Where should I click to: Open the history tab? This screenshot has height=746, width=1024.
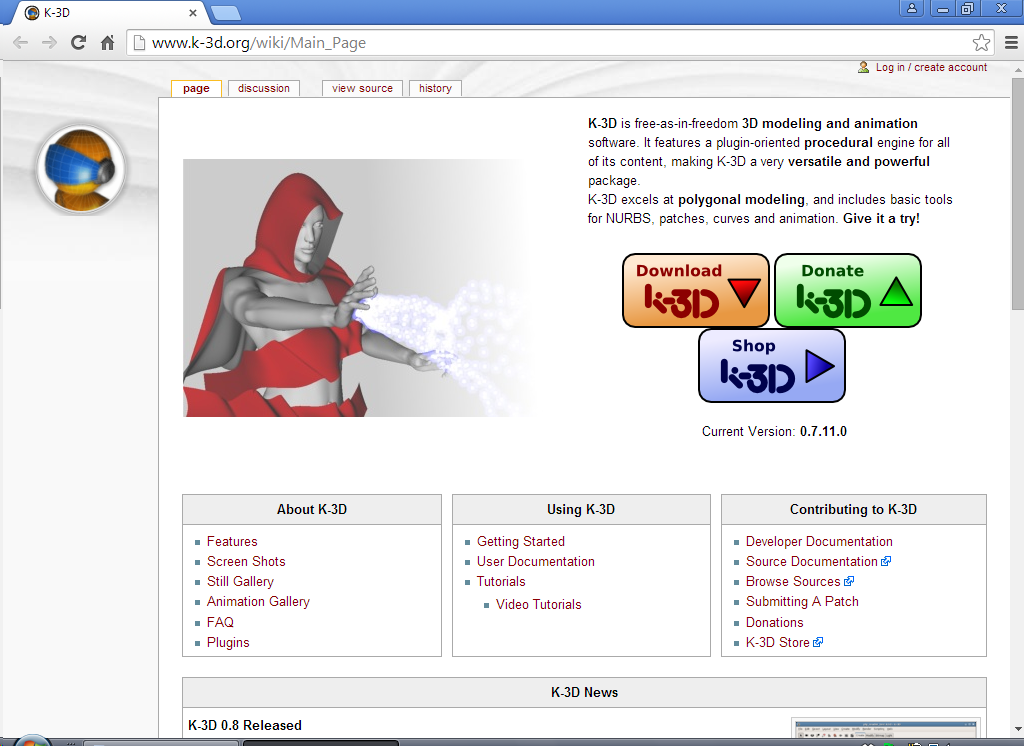[x=436, y=88]
